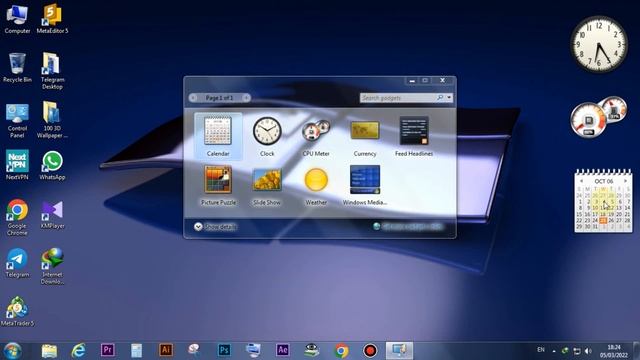Open the 100 3D Wallpaper folder

click(x=52, y=120)
